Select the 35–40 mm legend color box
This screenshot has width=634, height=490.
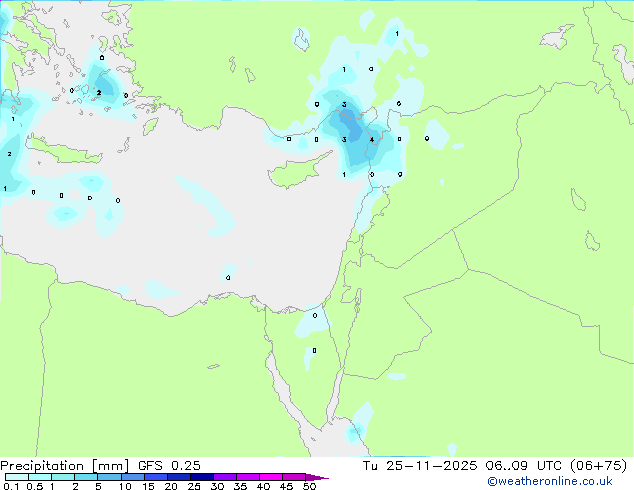click(x=247, y=477)
